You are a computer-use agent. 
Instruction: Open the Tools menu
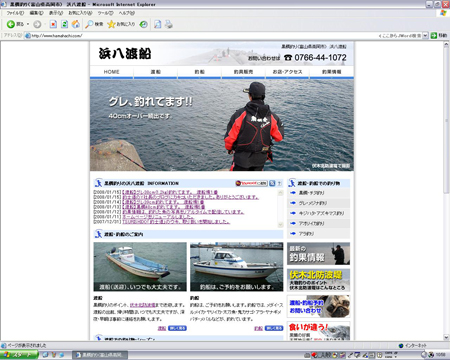coord(105,13)
